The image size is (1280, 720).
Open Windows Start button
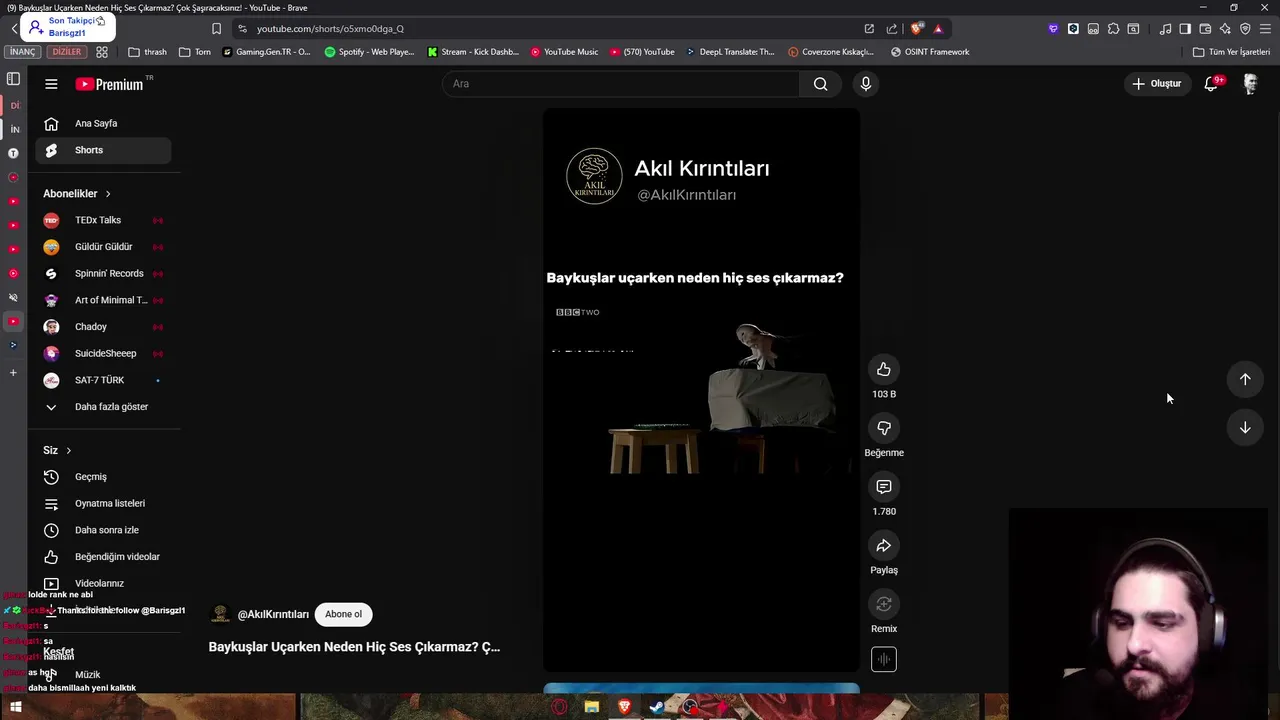tap(15, 707)
